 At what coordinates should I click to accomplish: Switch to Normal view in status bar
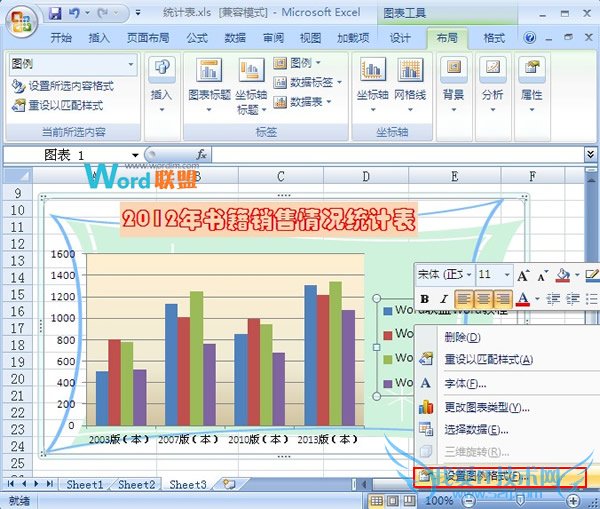377,500
